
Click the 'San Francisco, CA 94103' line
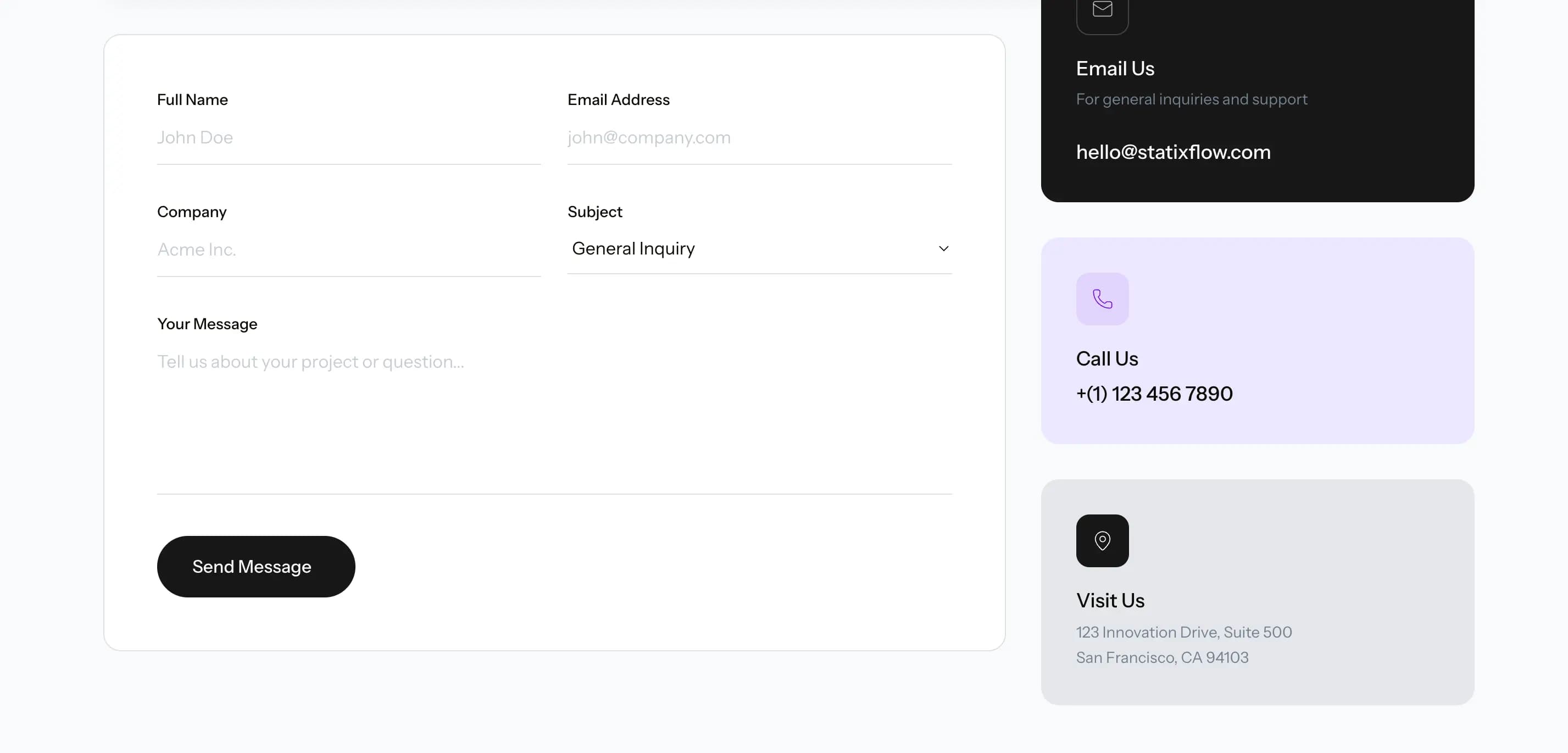pyautogui.click(x=1162, y=658)
